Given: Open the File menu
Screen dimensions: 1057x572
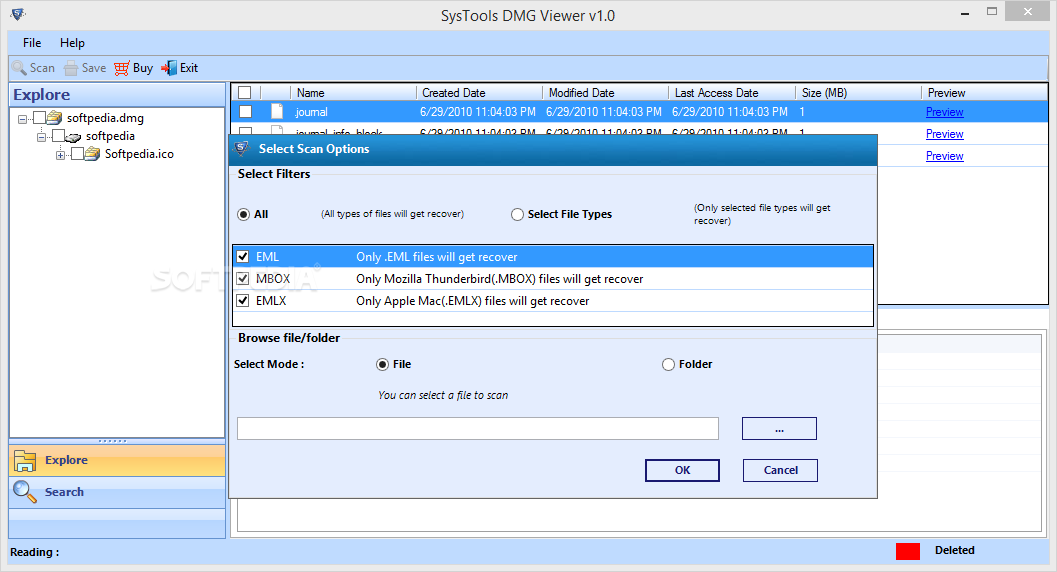Looking at the screenshot, I should [32, 42].
